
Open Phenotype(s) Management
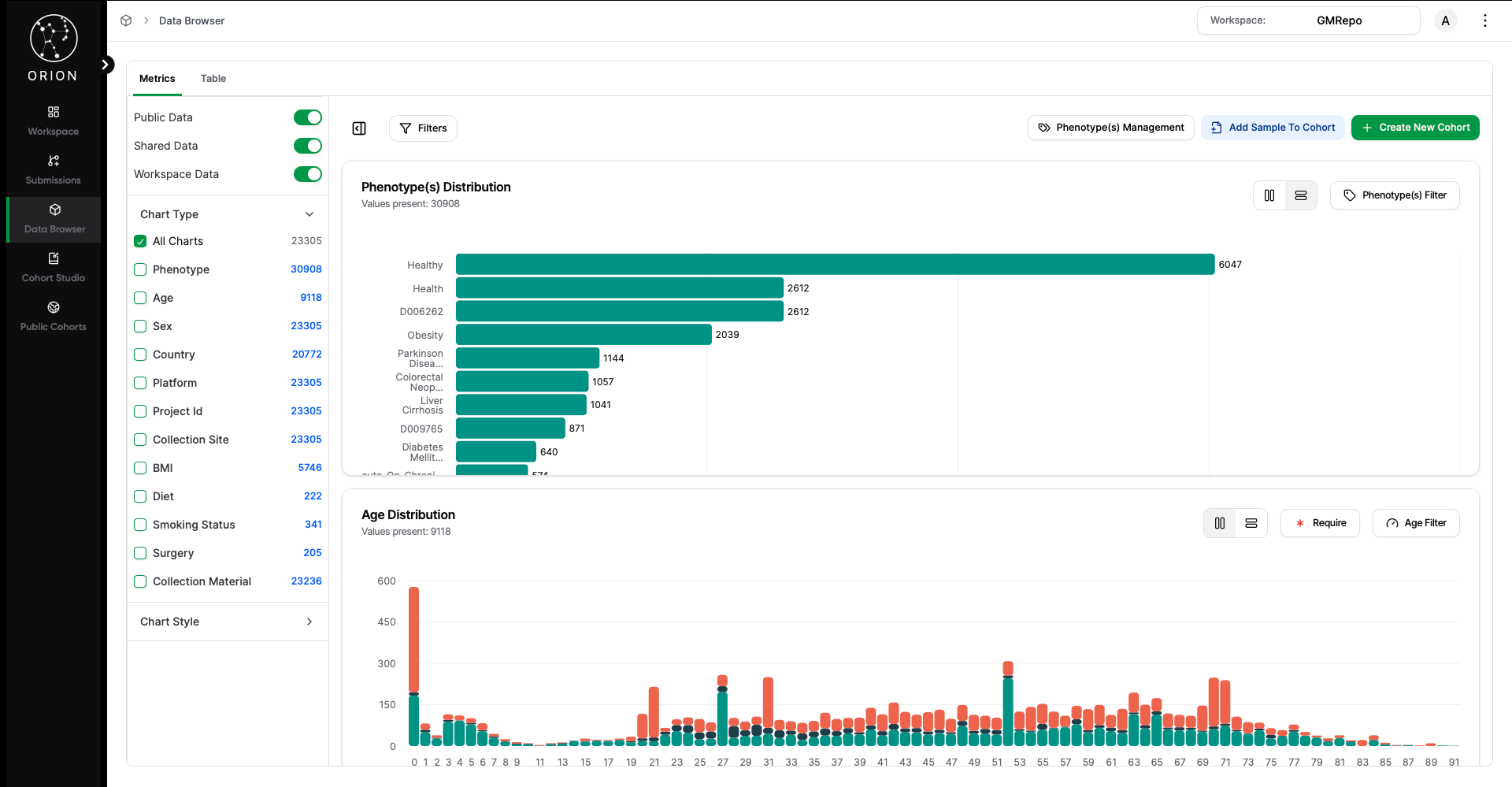pos(1110,127)
